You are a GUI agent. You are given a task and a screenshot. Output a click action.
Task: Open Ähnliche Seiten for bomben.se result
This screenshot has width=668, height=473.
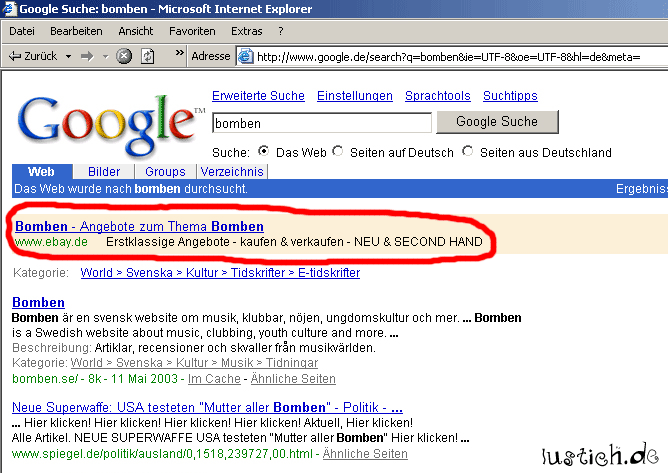293,378
